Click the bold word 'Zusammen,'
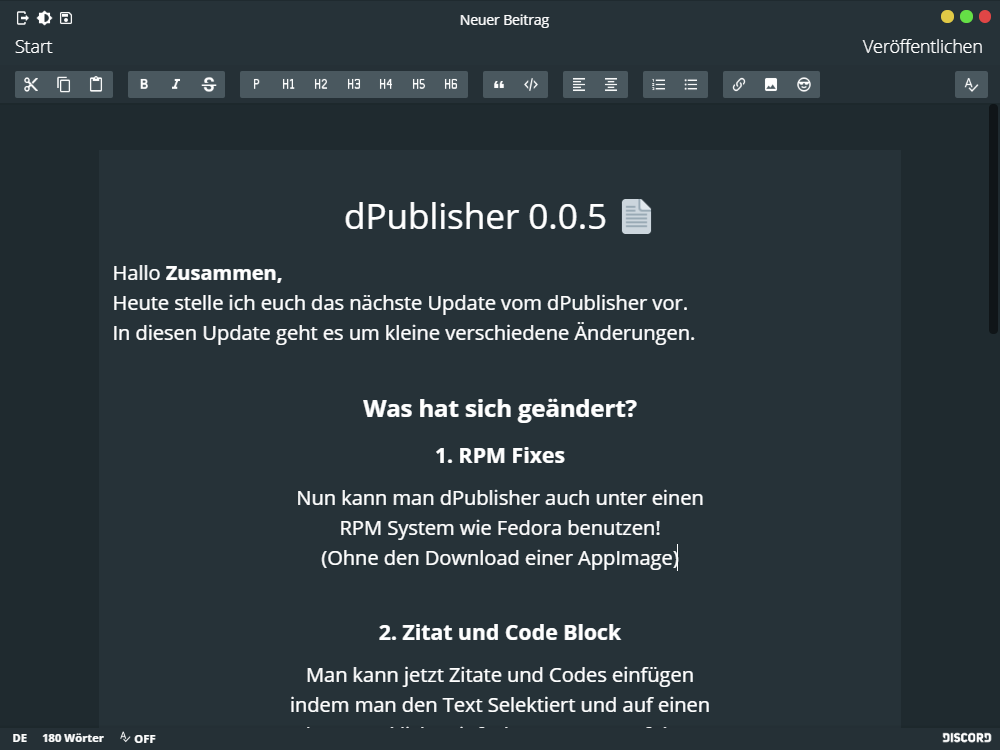 pyautogui.click(x=224, y=273)
